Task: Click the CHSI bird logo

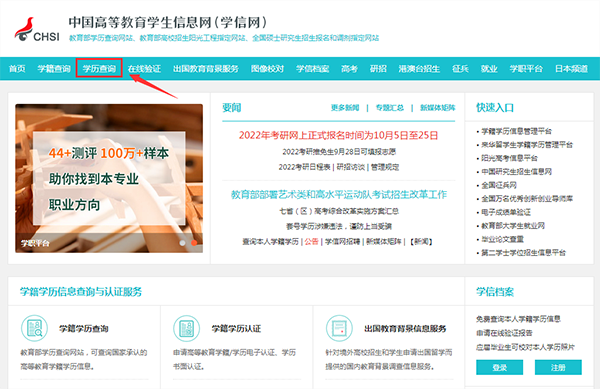Action: pyautogui.click(x=37, y=29)
